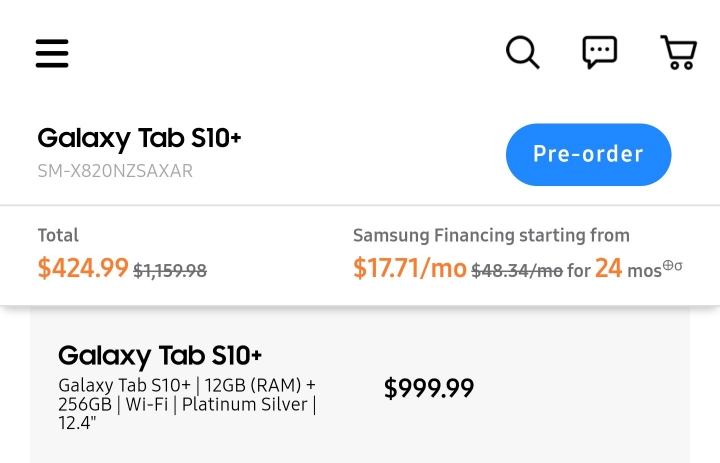Select the Galaxy Tab S10+ summary heading
Screen dimensions: 720x463
tap(160, 356)
